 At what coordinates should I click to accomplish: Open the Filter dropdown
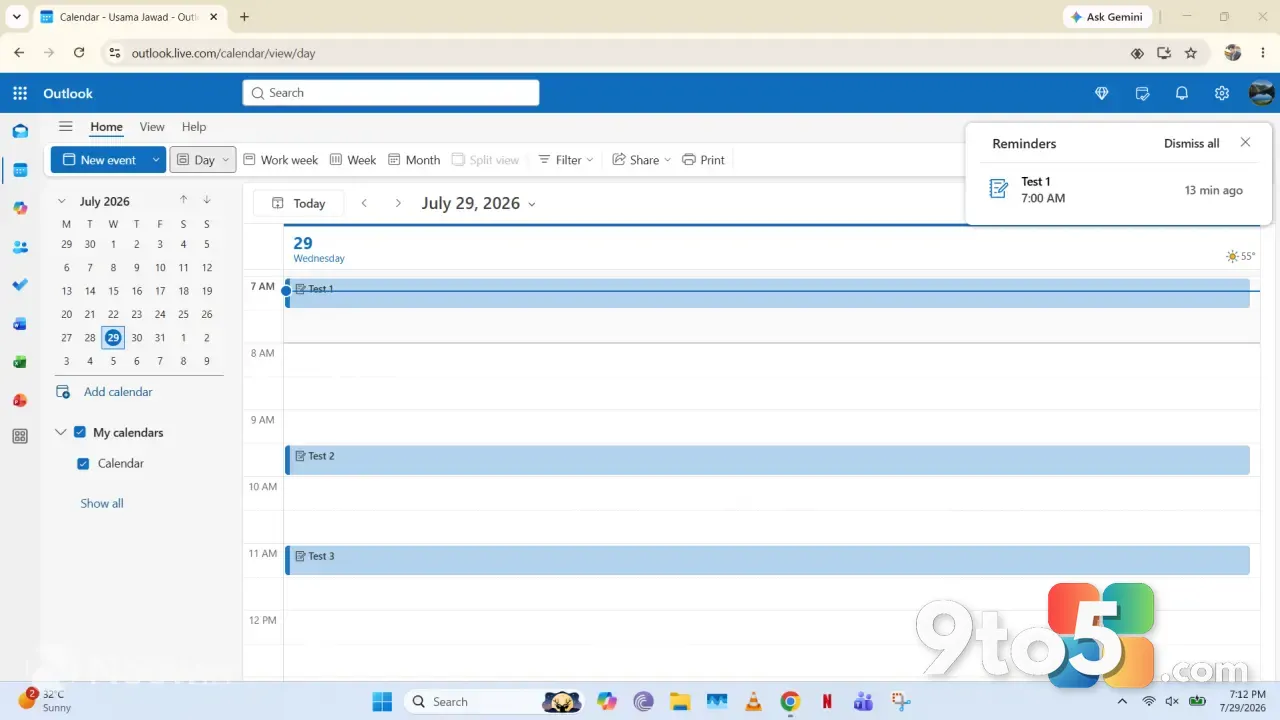566,160
